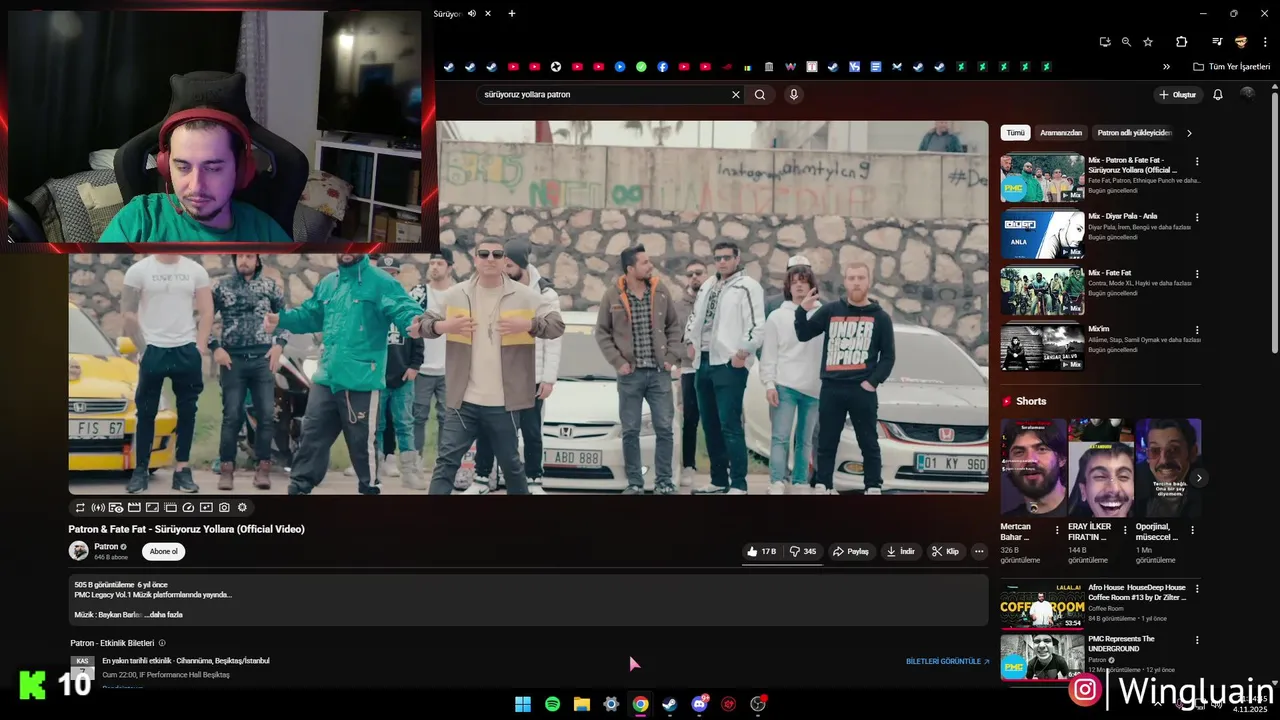
Task: Open options for Mix - Diyar Pala
Action: [x=1197, y=217]
